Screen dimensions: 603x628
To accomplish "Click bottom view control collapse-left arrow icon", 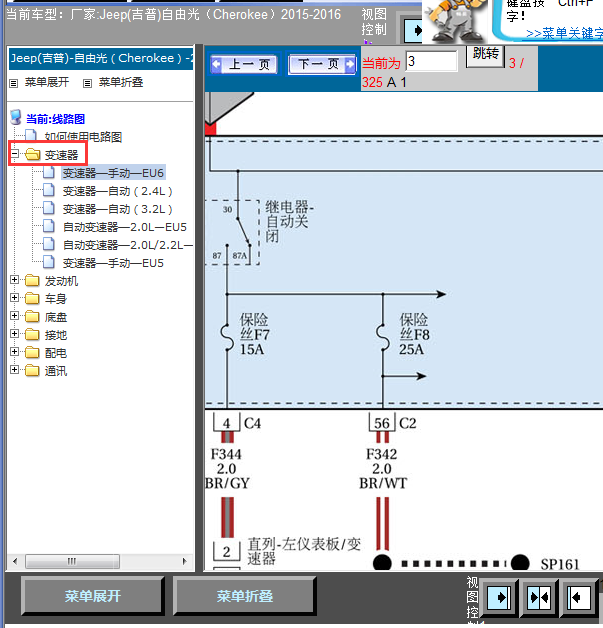I will (x=579, y=598).
